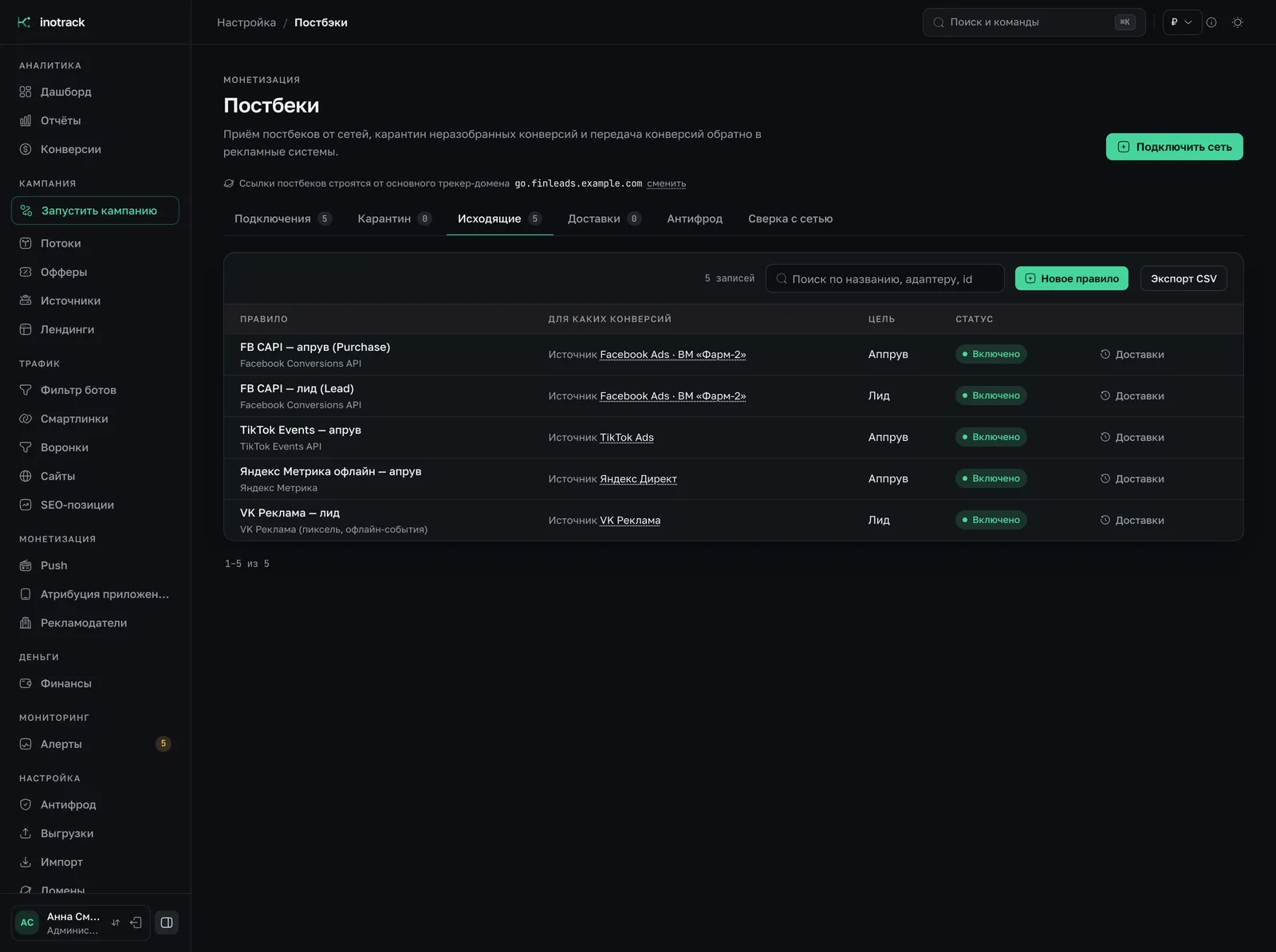Screen dimensions: 1276x952
Task: Open Алерты with badge 5
Action: [95, 744]
